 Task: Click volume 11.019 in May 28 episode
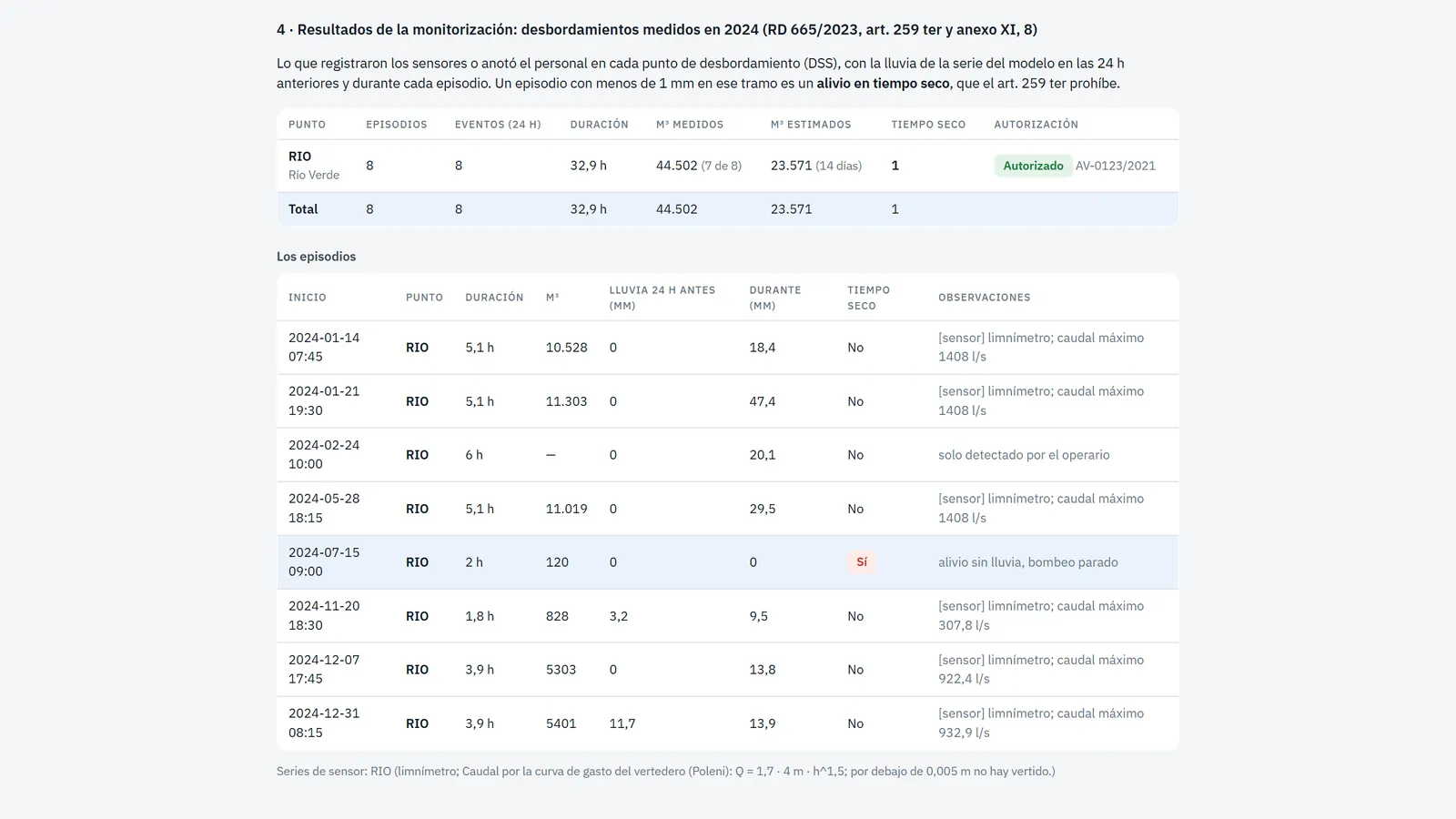(567, 509)
